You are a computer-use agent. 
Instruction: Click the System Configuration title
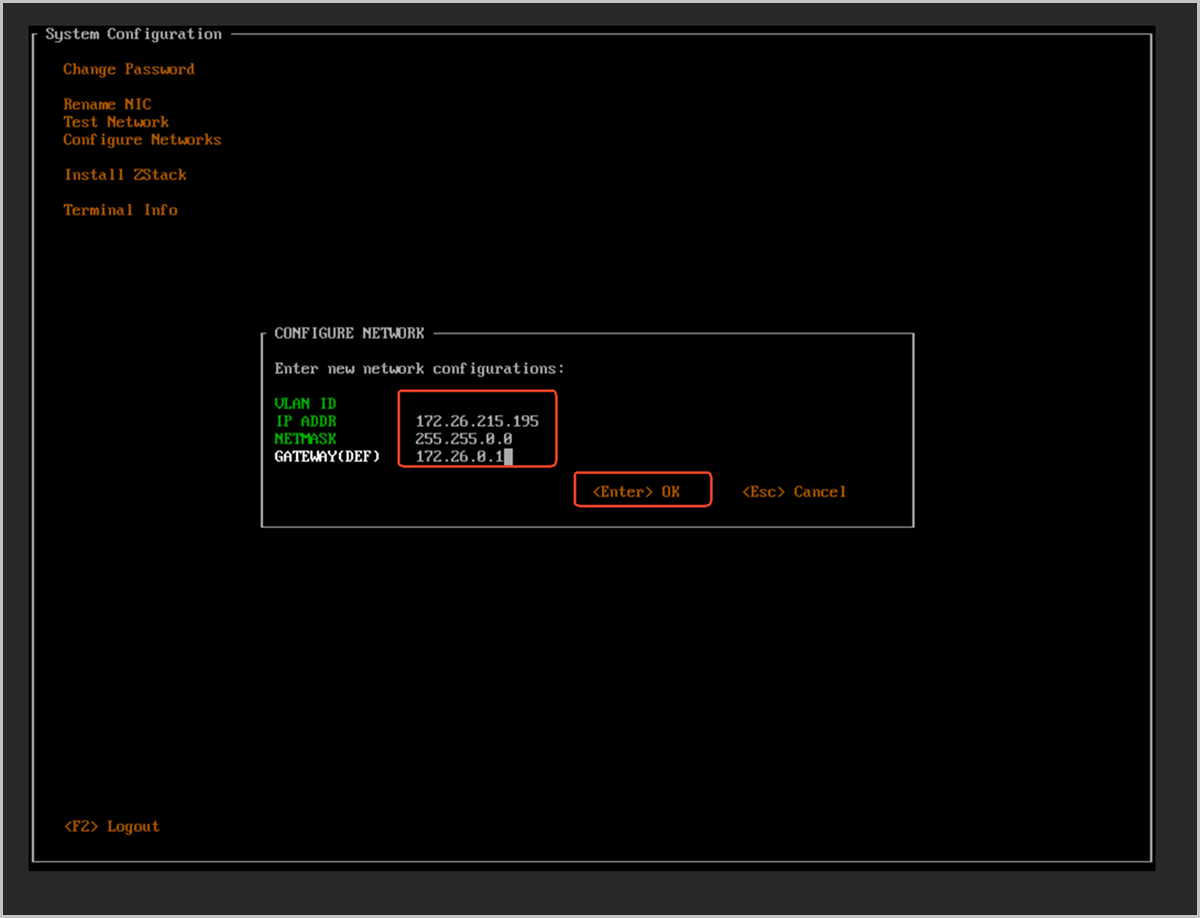[x=134, y=34]
